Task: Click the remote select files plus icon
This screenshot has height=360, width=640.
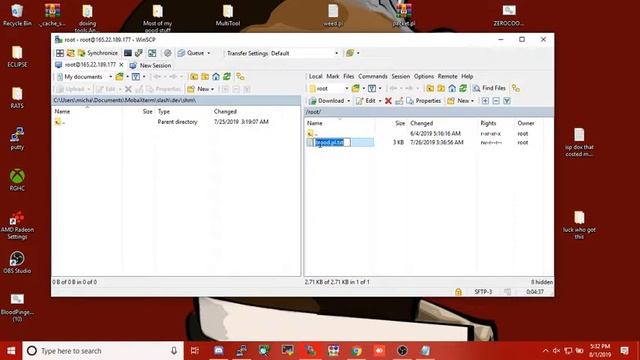Action: (x=485, y=101)
